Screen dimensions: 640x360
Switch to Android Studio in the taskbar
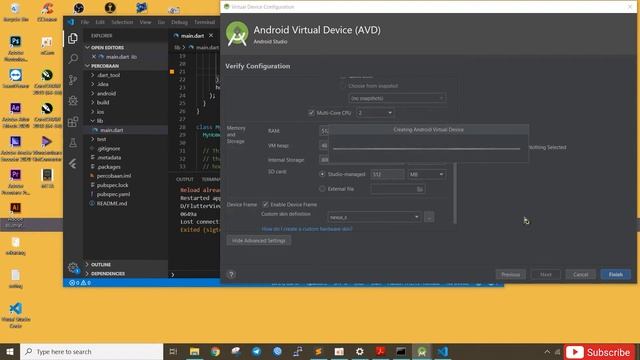click(422, 351)
